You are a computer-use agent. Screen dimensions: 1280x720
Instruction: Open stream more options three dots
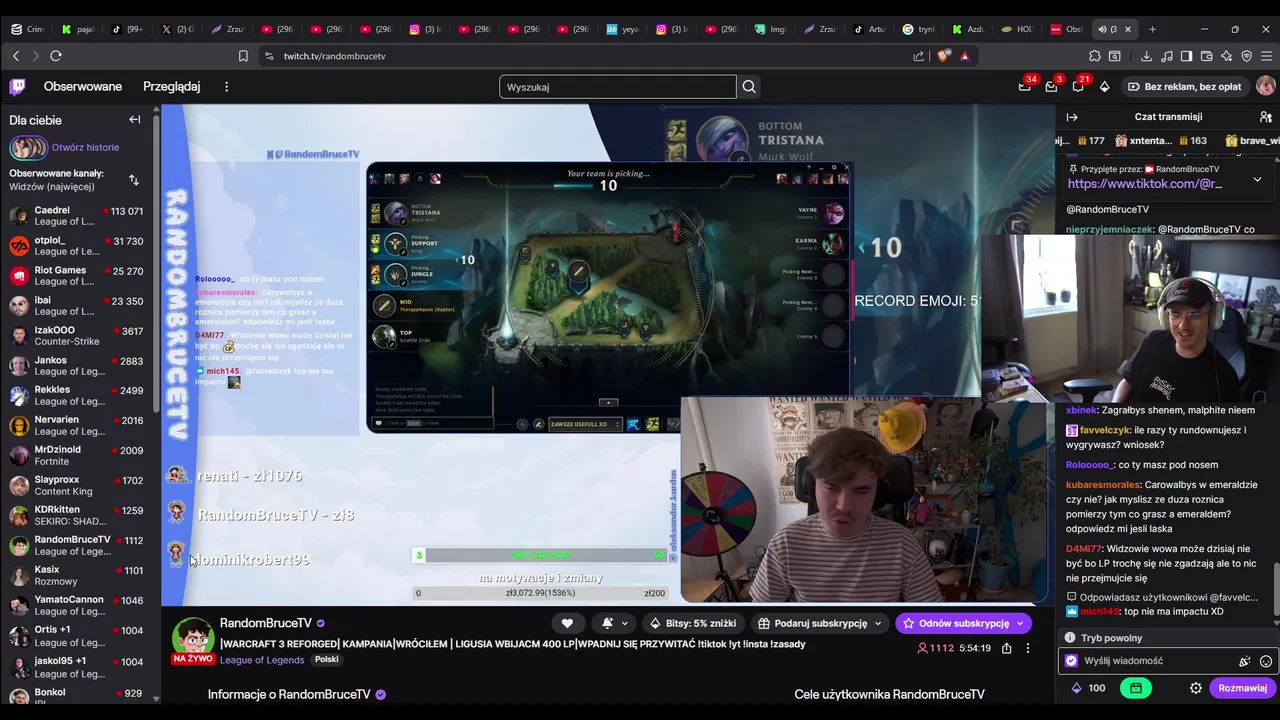point(1027,648)
